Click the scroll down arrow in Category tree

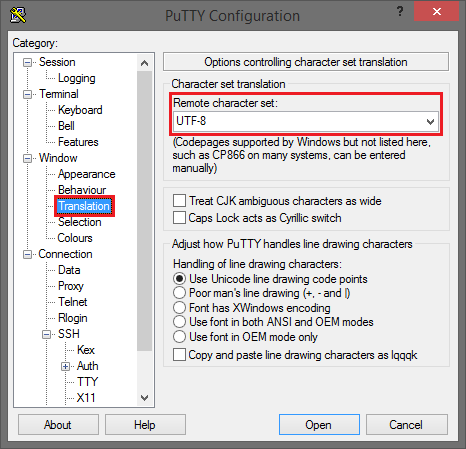click(144, 397)
